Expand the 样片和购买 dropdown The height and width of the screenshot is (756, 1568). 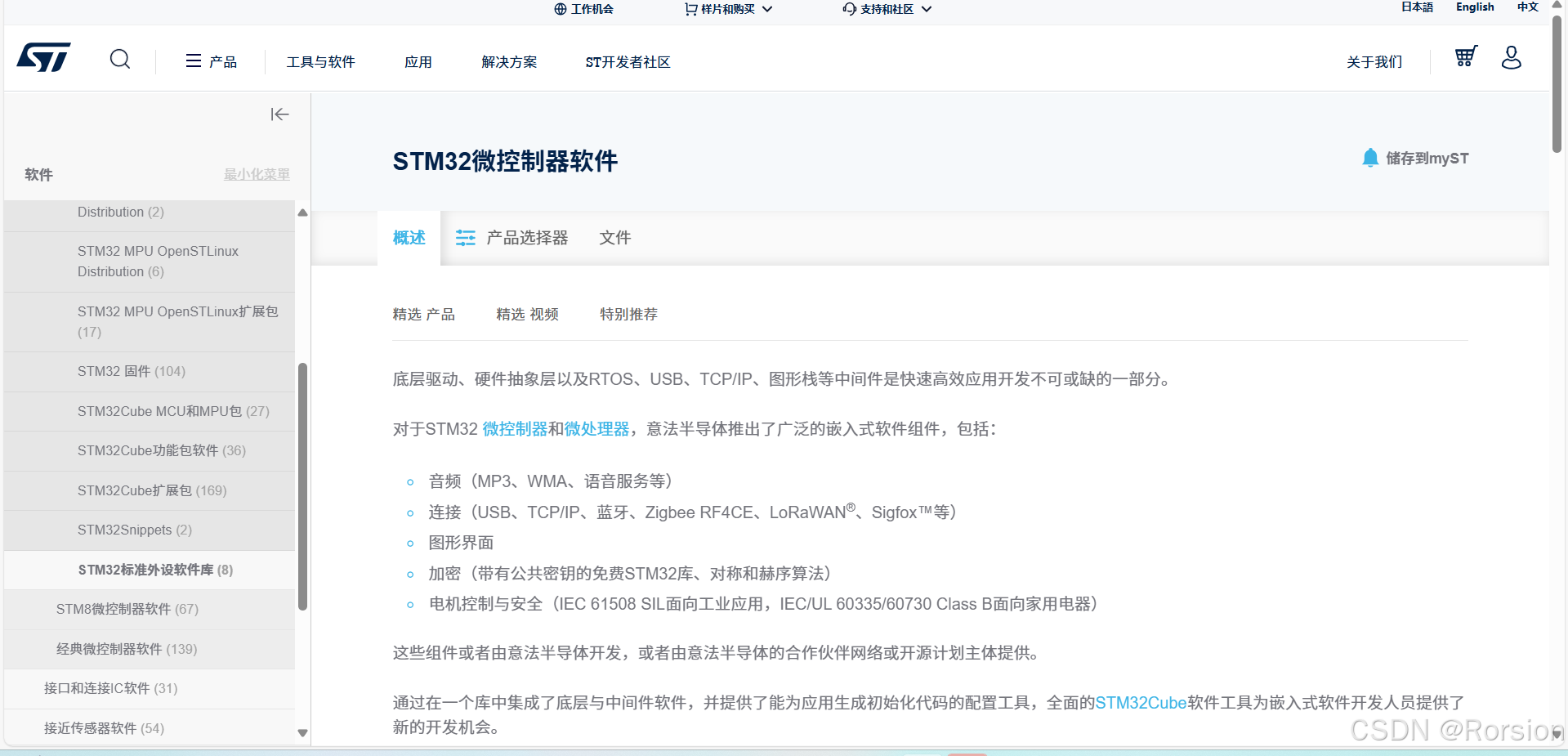[767, 9]
